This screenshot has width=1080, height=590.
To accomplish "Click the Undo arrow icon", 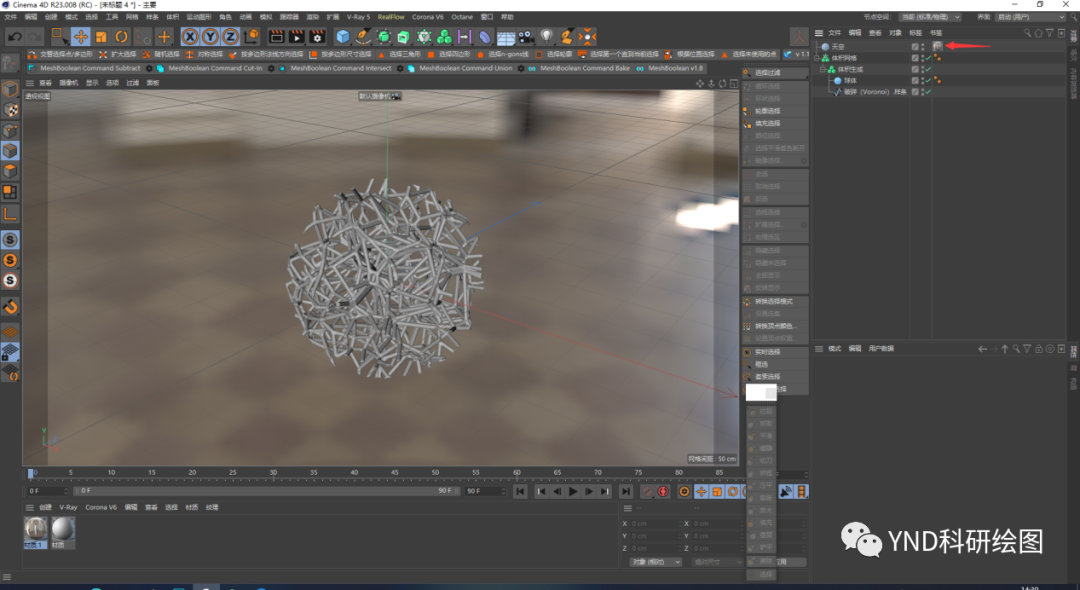I will pyautogui.click(x=14, y=36).
